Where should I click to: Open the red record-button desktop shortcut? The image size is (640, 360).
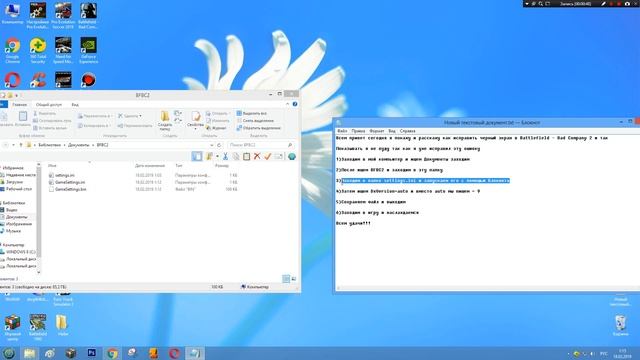point(88,80)
